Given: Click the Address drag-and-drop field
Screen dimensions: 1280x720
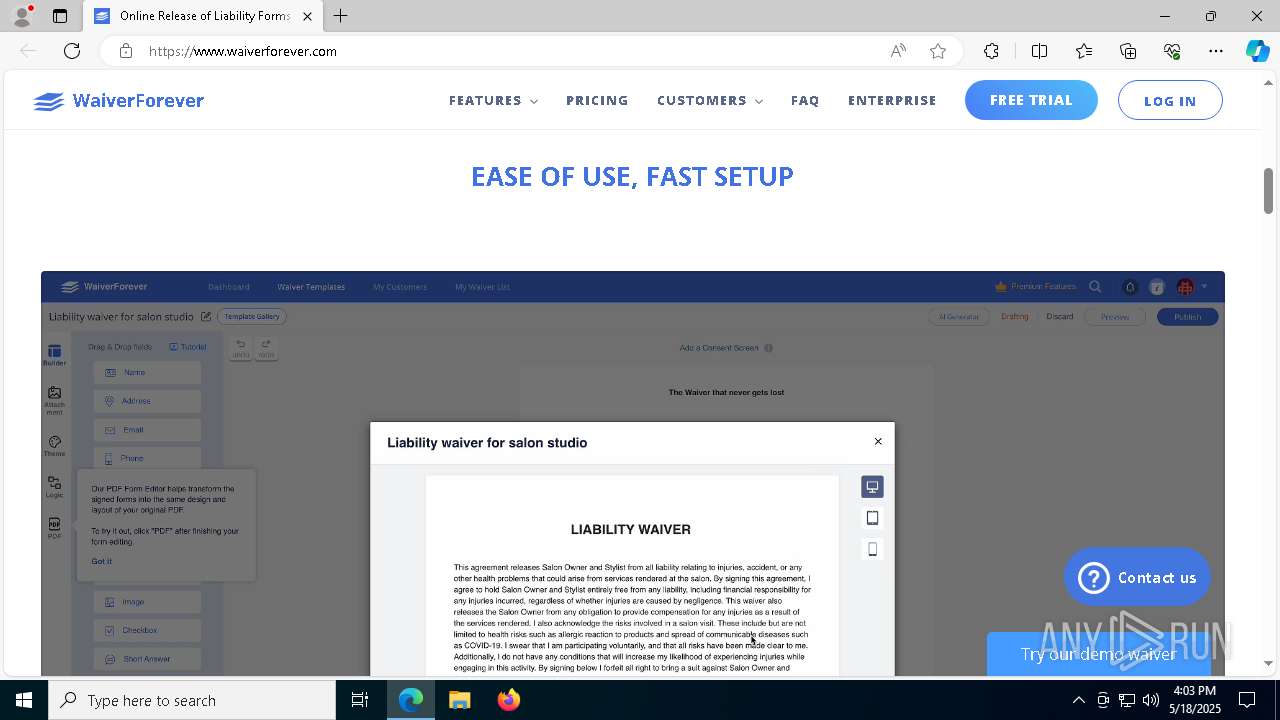Looking at the screenshot, I should (x=148, y=401).
